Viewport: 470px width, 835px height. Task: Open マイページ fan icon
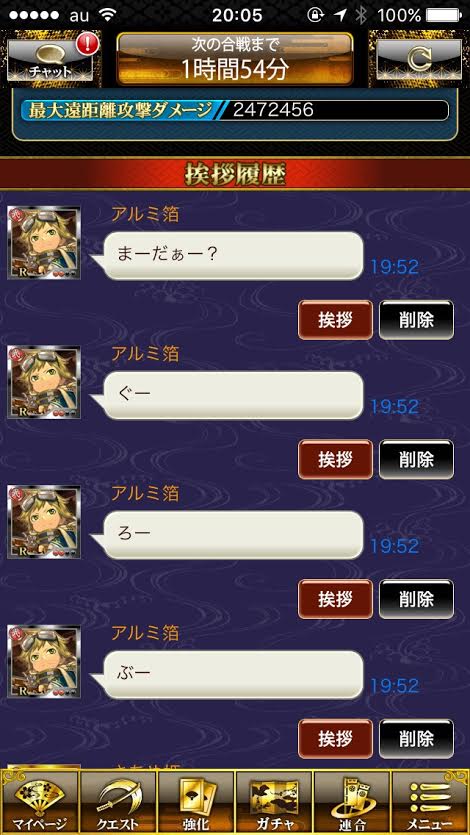coord(39,802)
